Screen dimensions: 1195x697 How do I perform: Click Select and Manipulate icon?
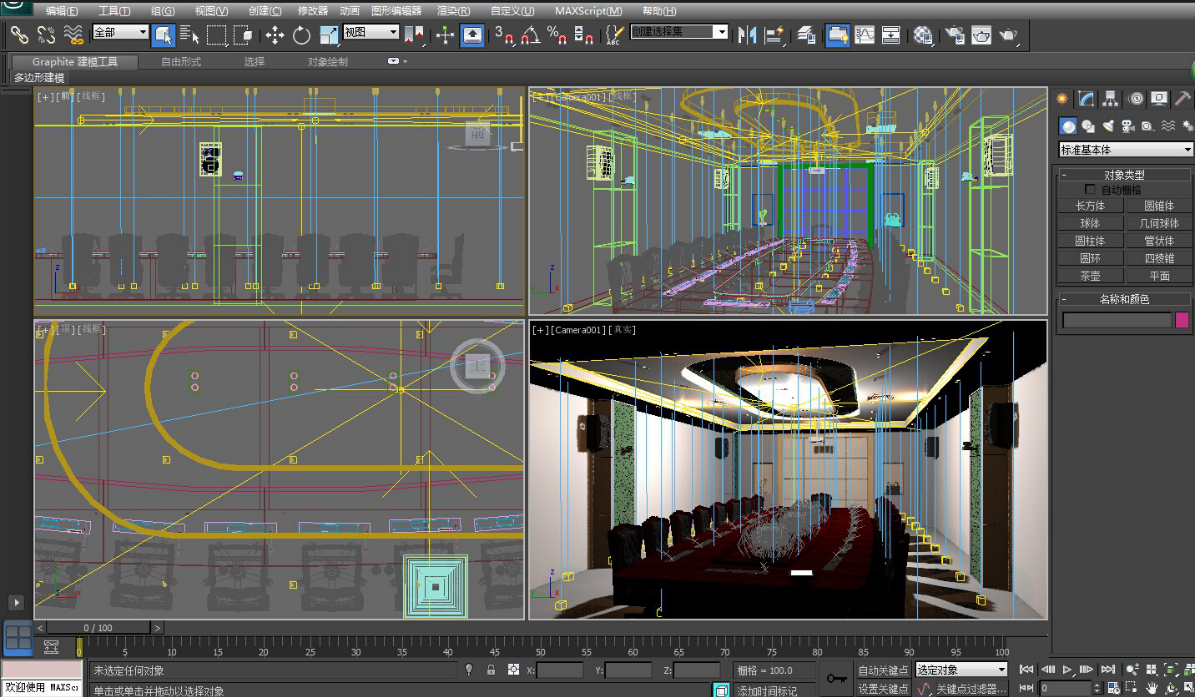(x=445, y=34)
